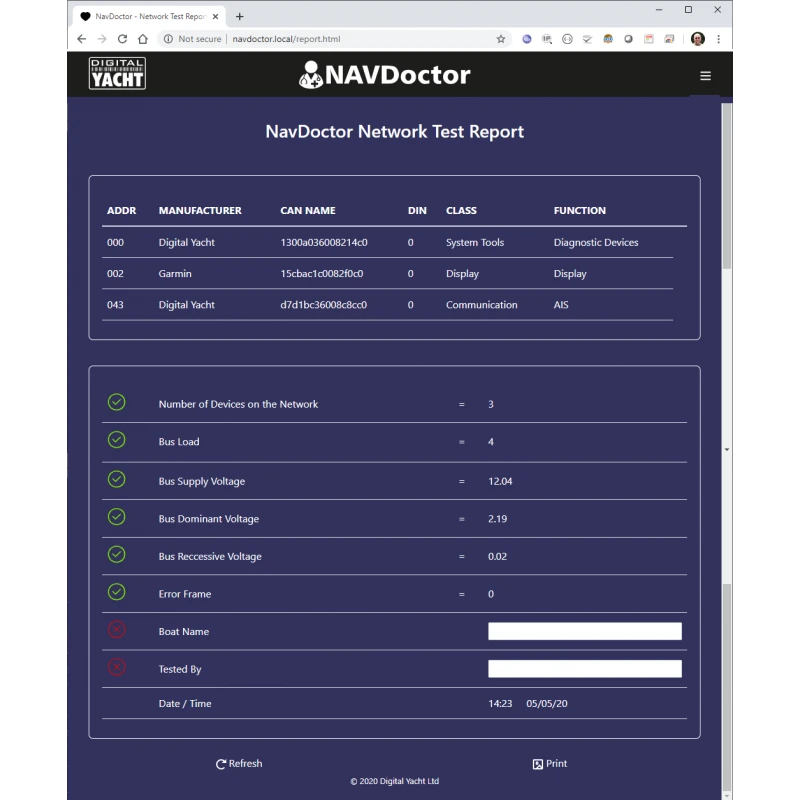800x800 pixels.
Task: Open the hamburger menu in the header
Action: coord(705,76)
